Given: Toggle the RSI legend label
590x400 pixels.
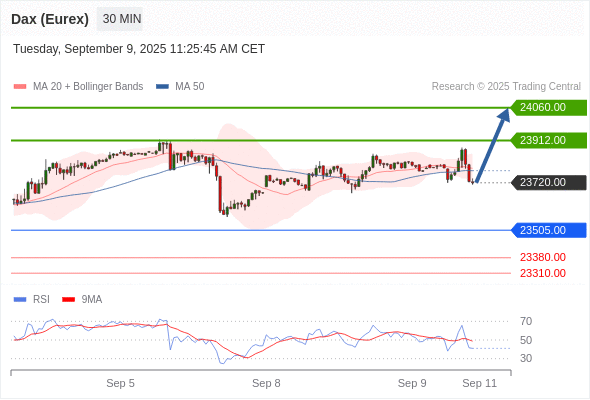Looking at the screenshot, I should [41, 300].
